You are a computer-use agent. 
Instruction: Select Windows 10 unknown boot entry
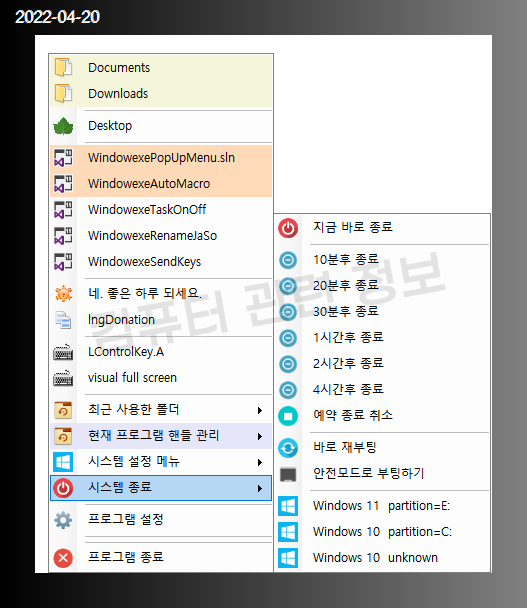point(382,558)
